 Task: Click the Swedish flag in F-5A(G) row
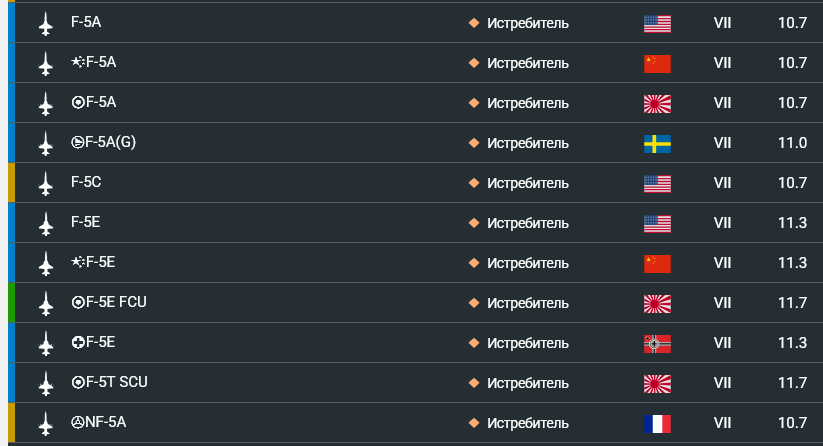coord(657,143)
